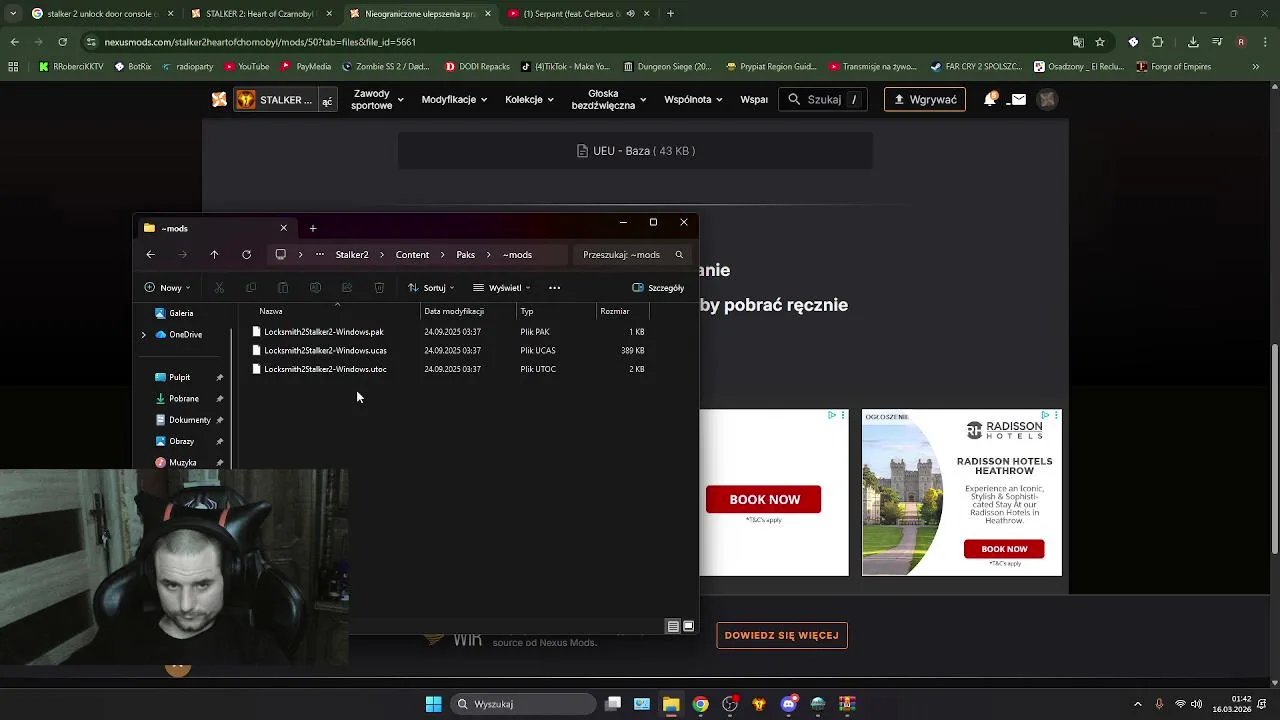Open Dokumenty in Explorer sidebar
Viewport: 1280px width, 720px height.
[x=190, y=420]
